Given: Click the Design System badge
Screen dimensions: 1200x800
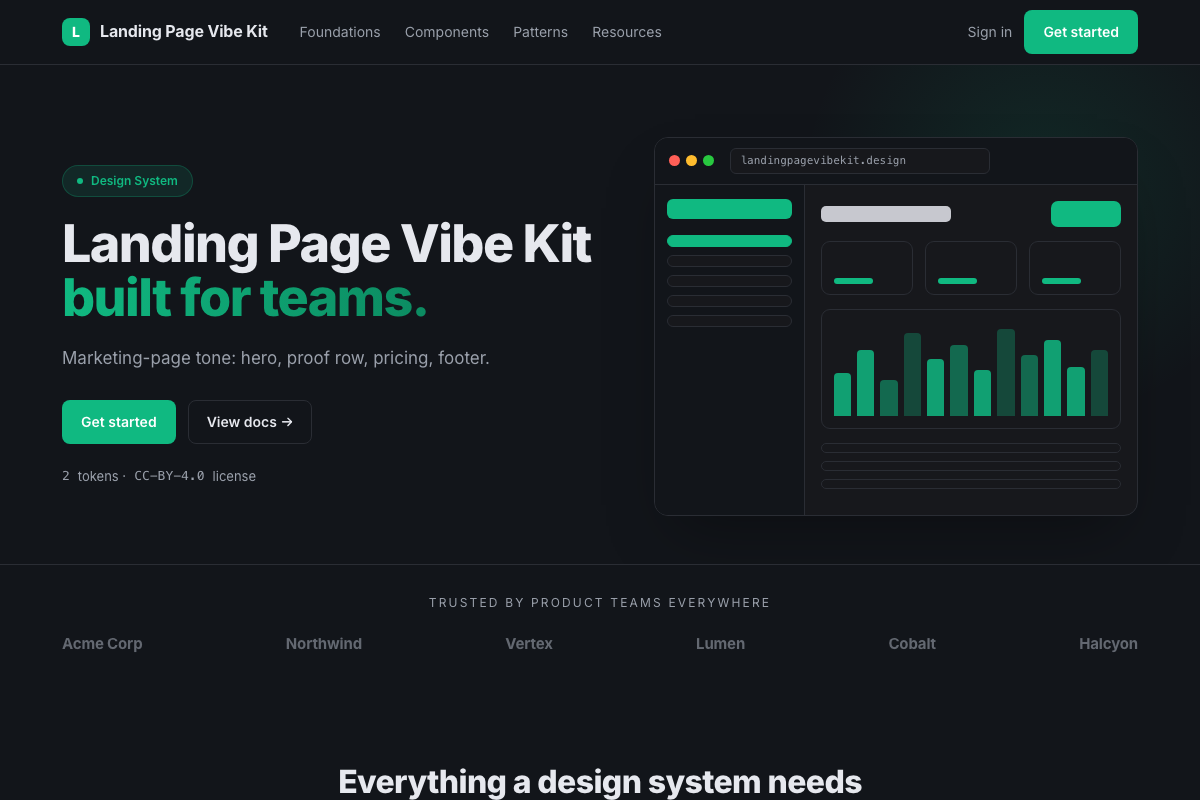Looking at the screenshot, I should pos(127,181).
